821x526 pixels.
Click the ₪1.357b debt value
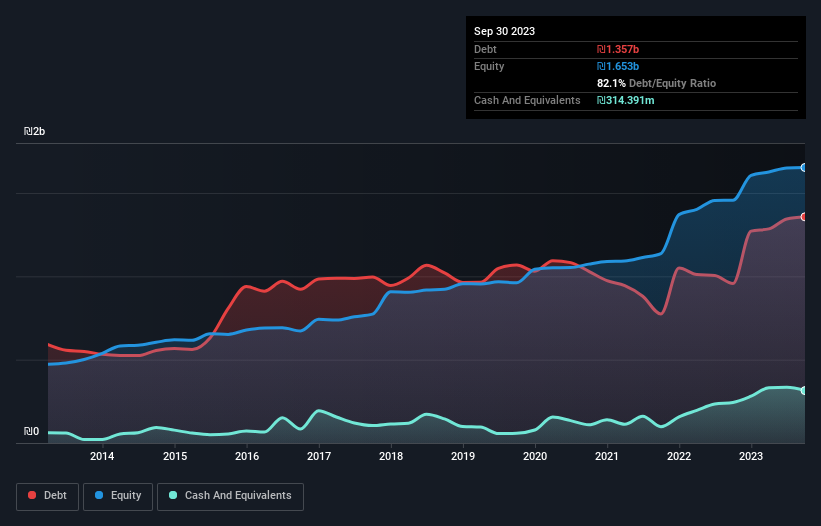tap(618, 49)
